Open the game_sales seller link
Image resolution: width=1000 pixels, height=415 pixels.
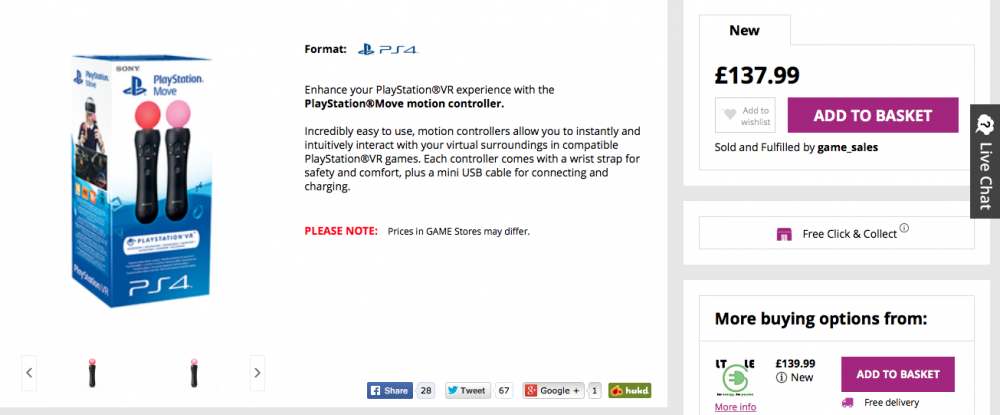click(x=849, y=147)
